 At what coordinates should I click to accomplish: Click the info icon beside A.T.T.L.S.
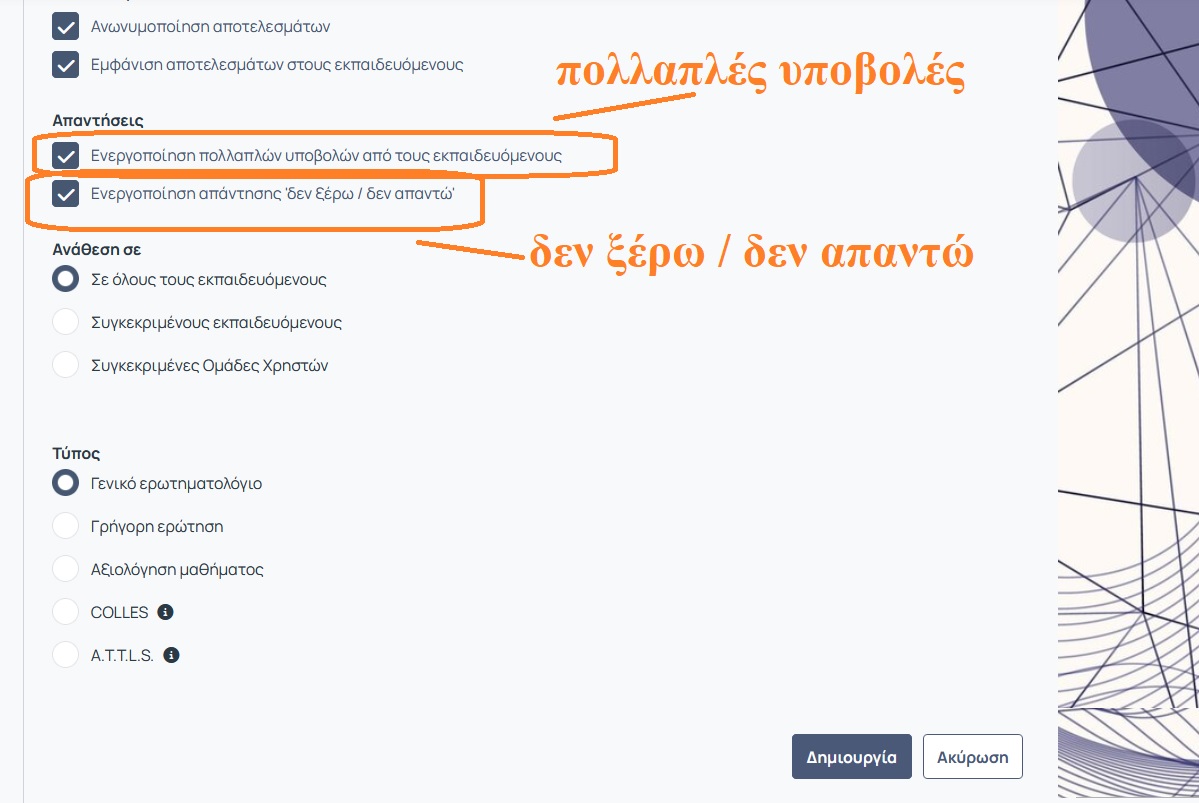(x=171, y=656)
